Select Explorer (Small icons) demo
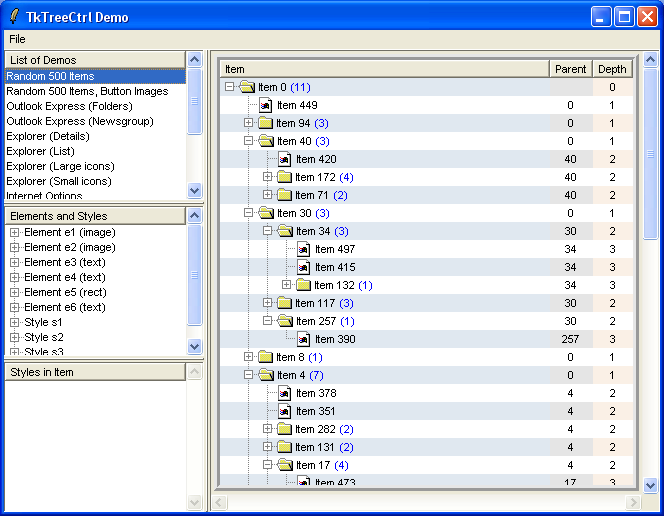This screenshot has height=516, width=664. [95, 182]
